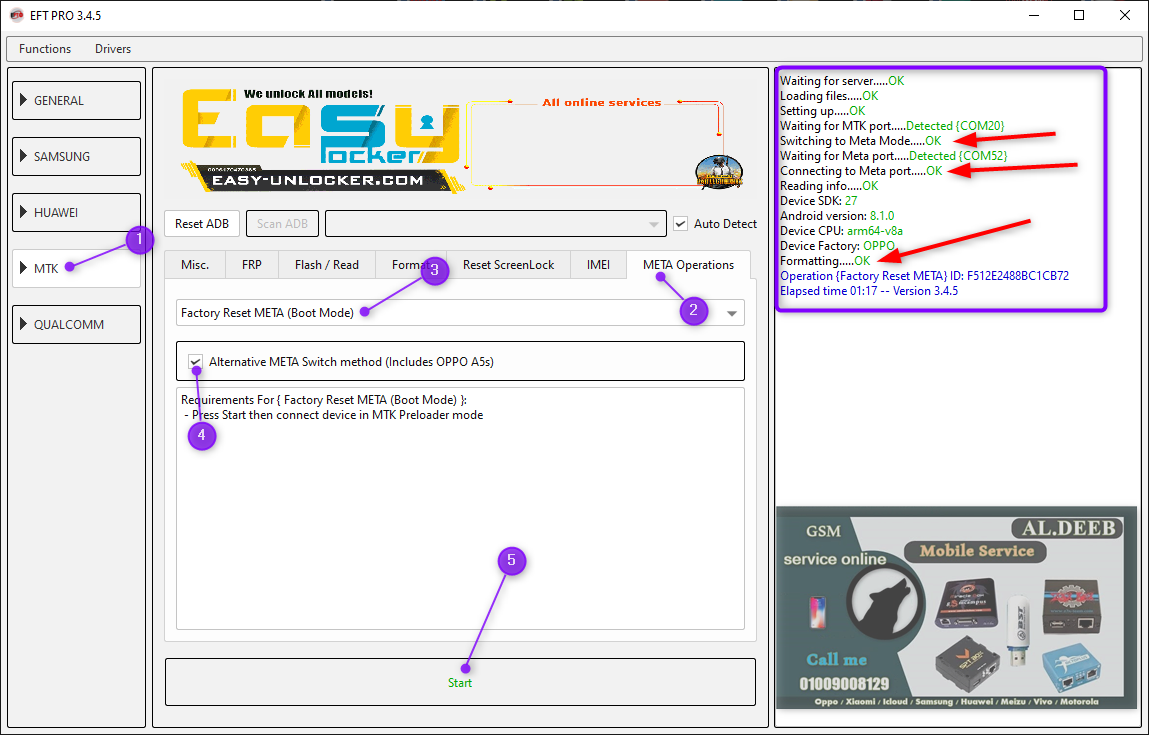Minimize the EFT PRO window
The image size is (1149, 735).
(x=1033, y=15)
